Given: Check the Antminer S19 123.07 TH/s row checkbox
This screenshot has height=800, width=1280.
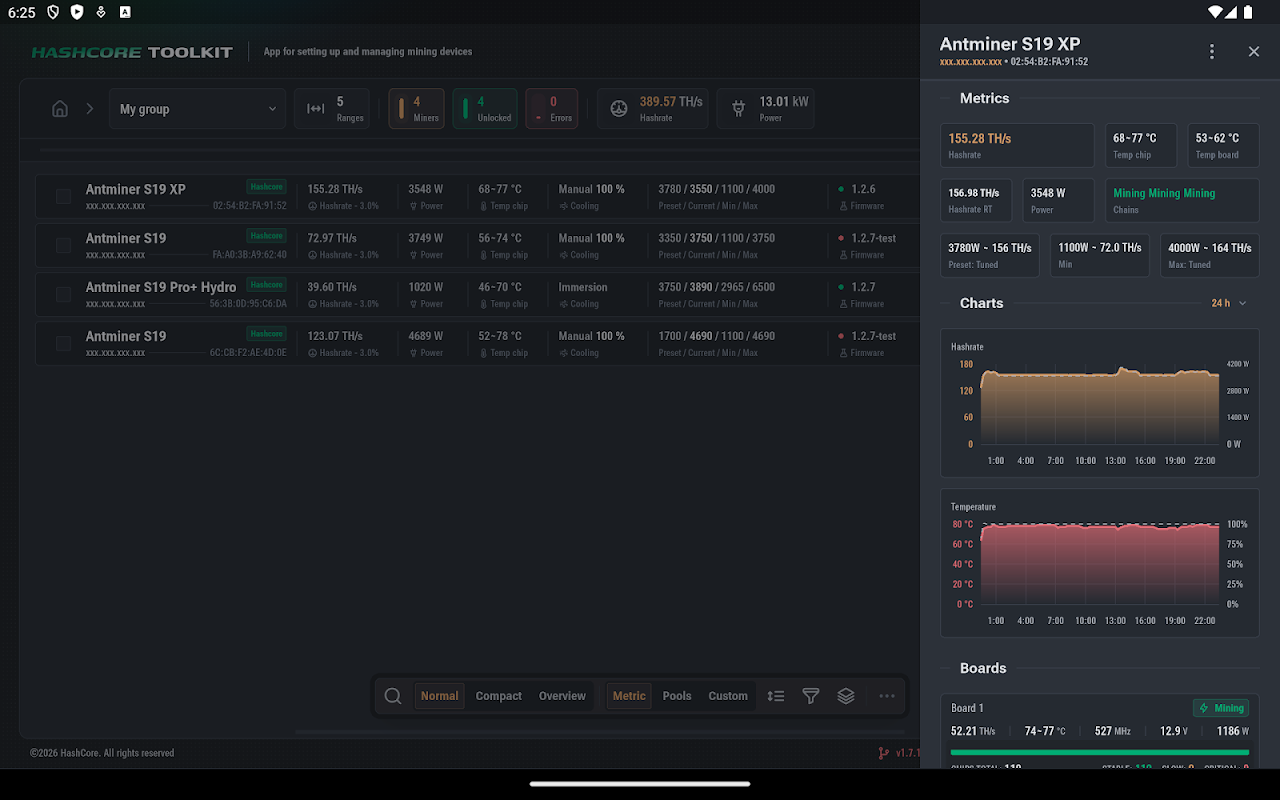Looking at the screenshot, I should (63, 343).
